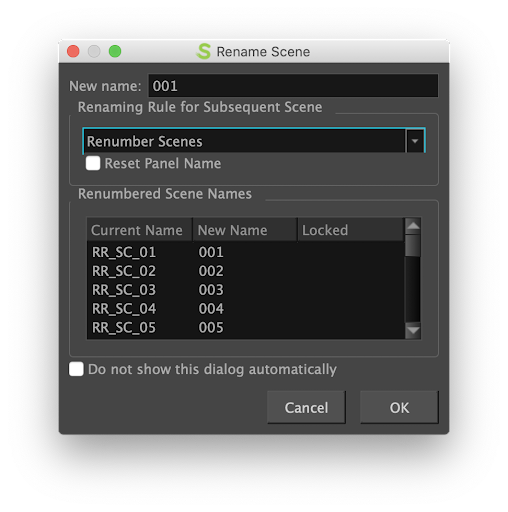Select the RR_SC_05 scene row
Image resolution: width=508 pixels, height=512 pixels.
pos(246,328)
